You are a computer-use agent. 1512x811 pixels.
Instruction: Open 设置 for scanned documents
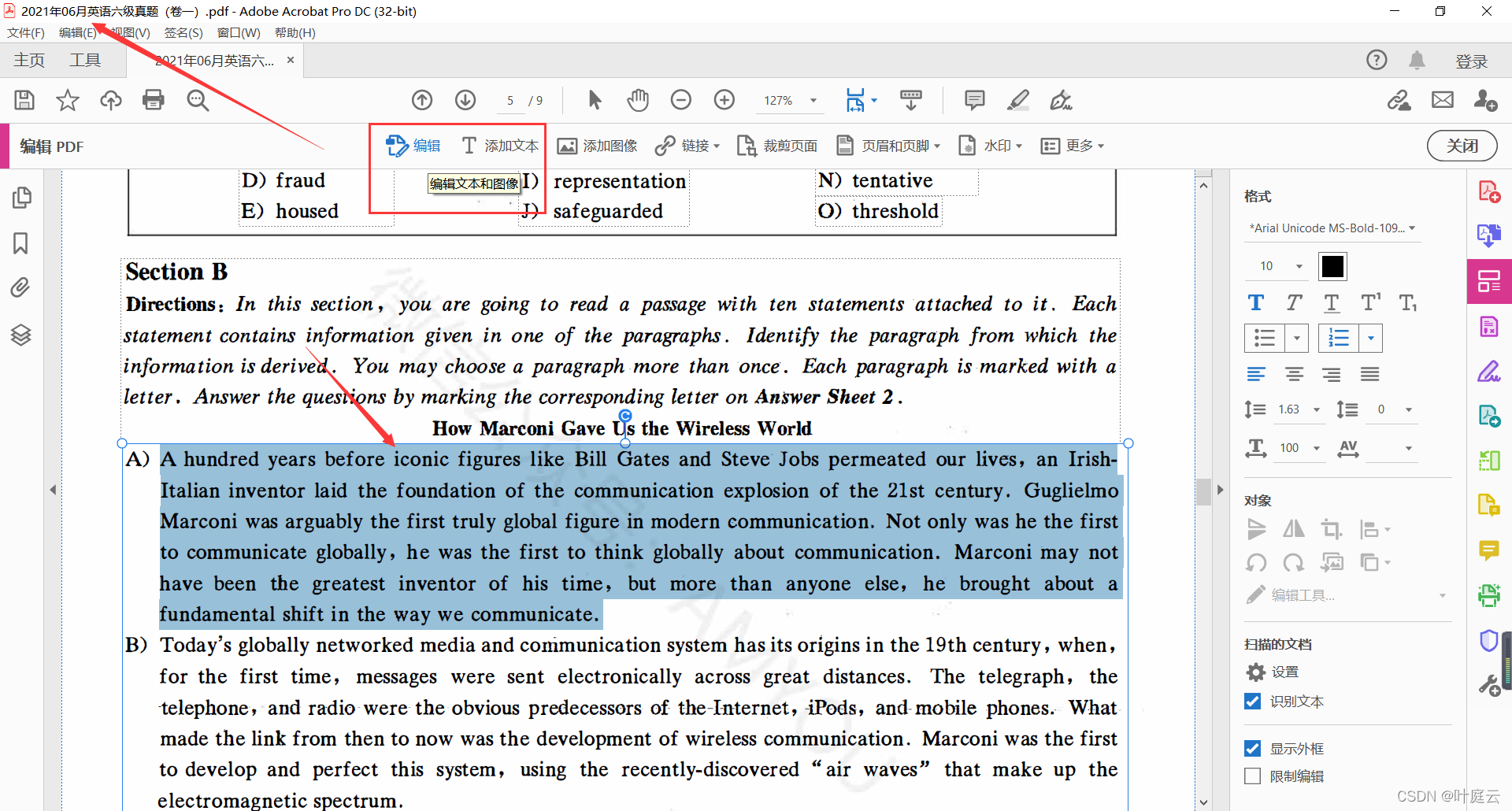point(1273,672)
